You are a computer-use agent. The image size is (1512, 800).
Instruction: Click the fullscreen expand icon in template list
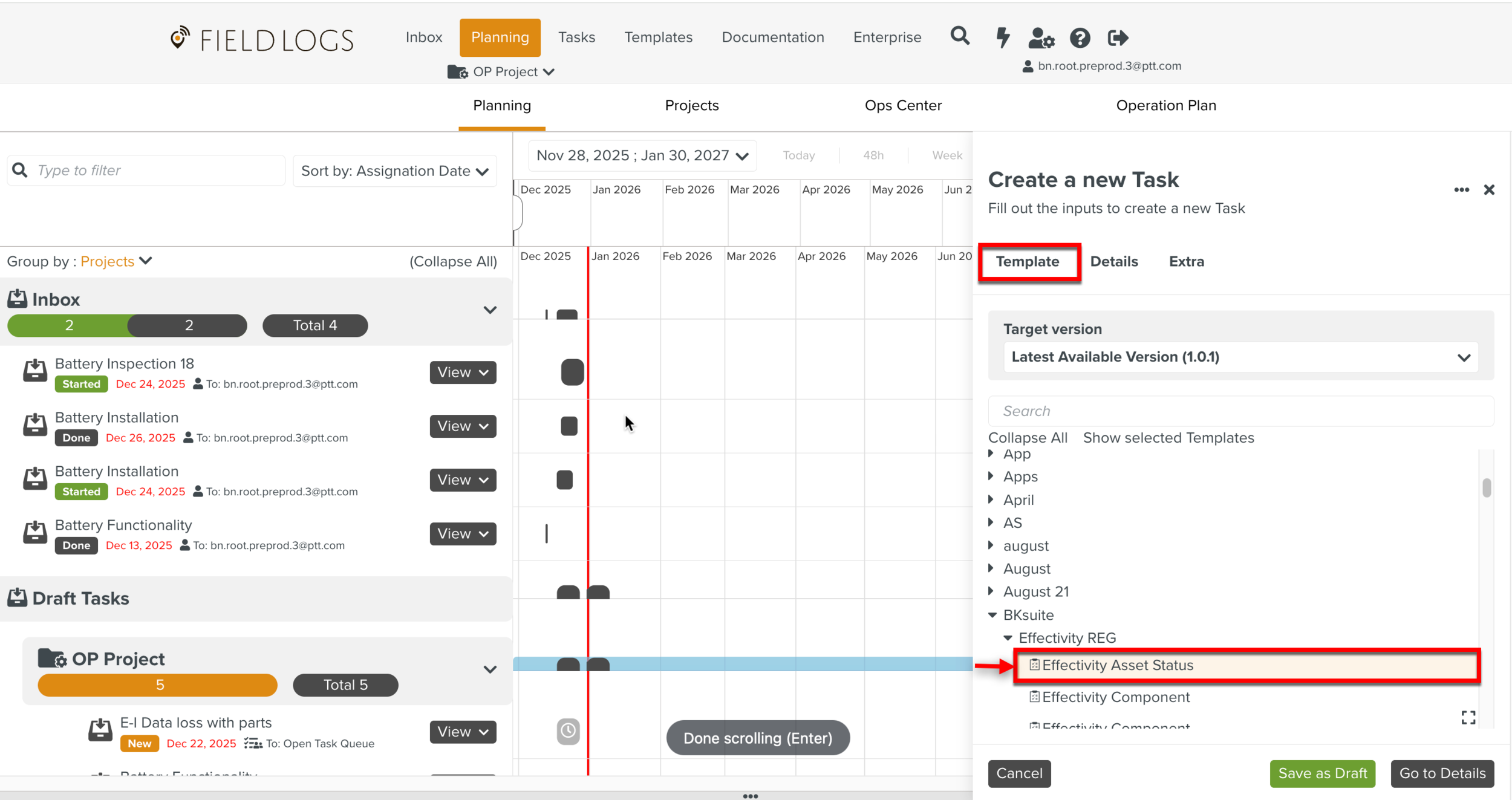pyautogui.click(x=1468, y=718)
